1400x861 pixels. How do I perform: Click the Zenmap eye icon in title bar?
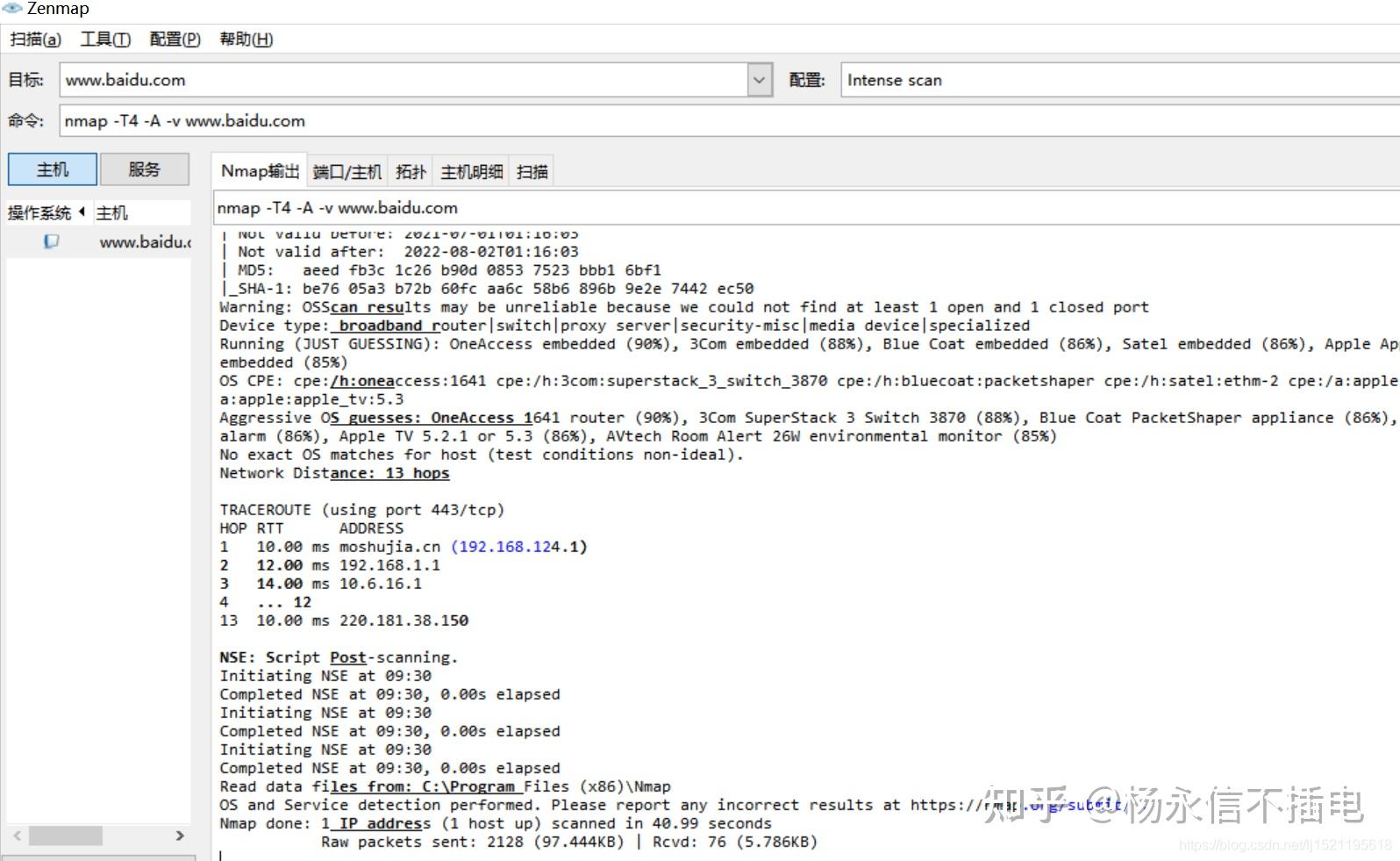12,8
